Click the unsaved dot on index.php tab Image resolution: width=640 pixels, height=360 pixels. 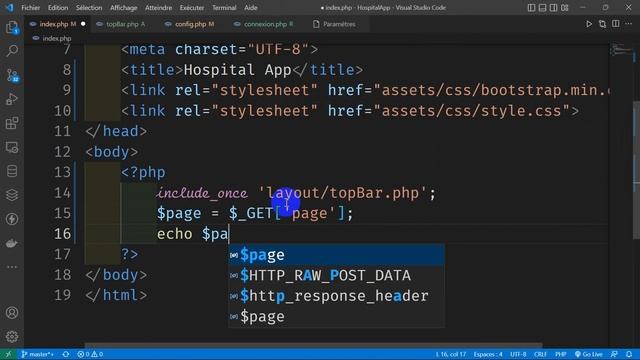pos(83,24)
